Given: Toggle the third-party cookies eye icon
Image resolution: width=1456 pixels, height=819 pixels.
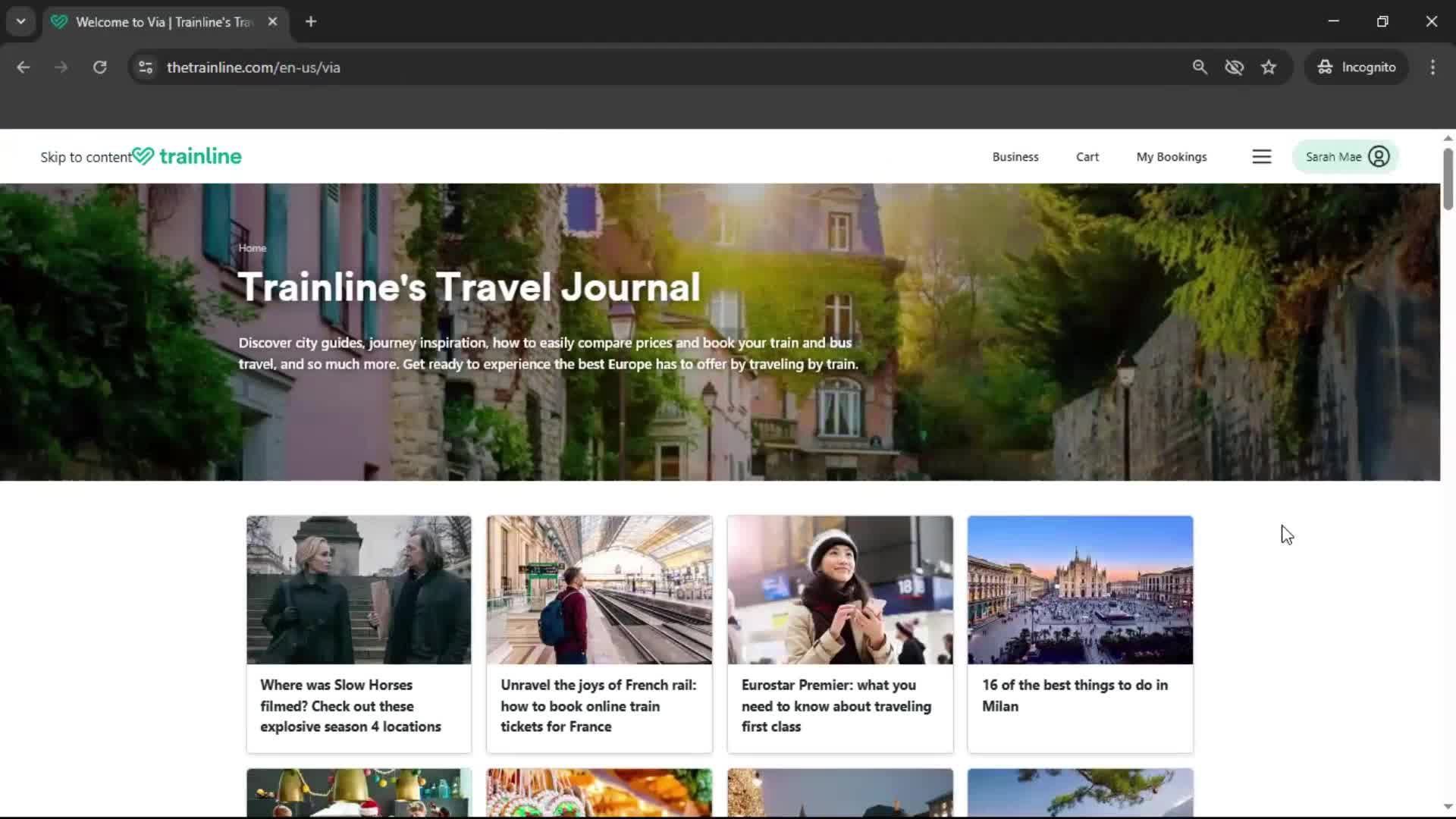Looking at the screenshot, I should tap(1235, 67).
